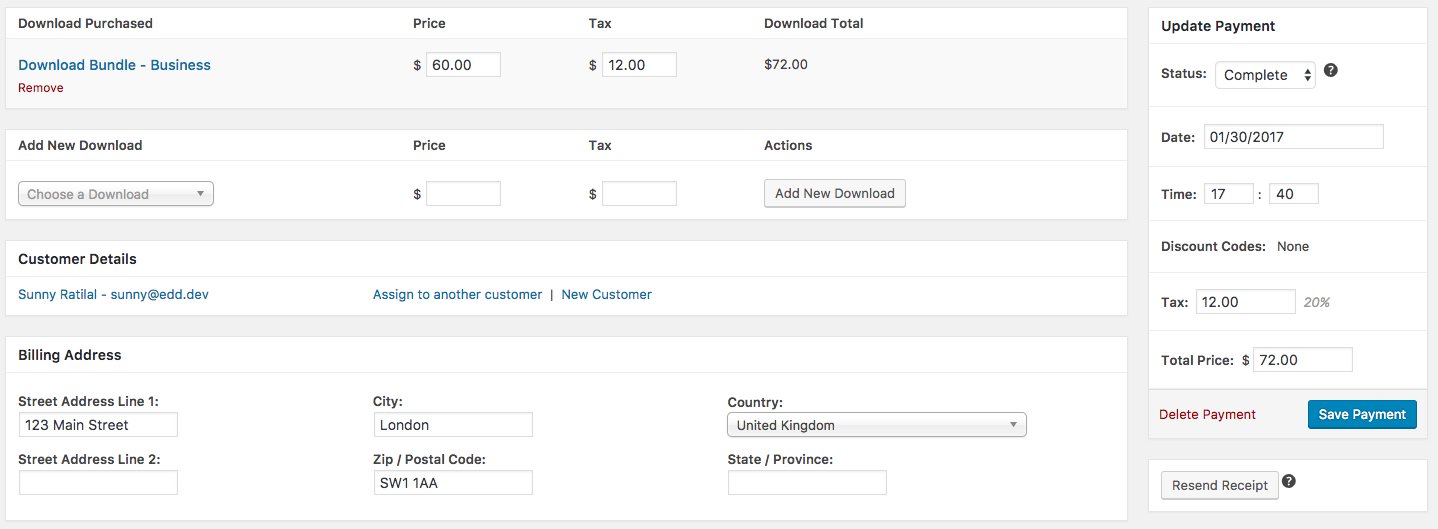Click the Zip / Postal Code field

[x=453, y=483]
